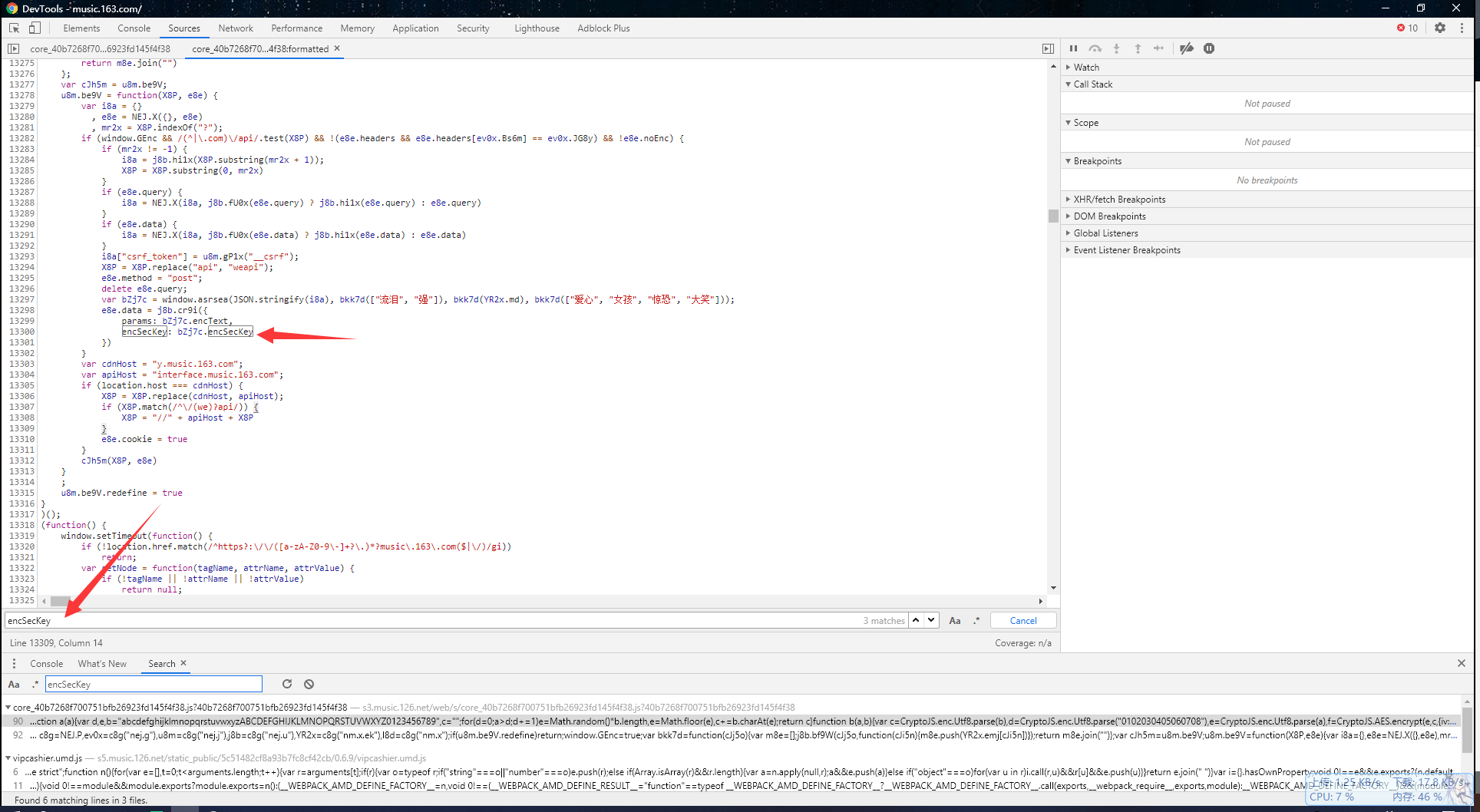This screenshot has height=812, width=1480.
Task: Open the Adblock Plus panel
Action: (x=603, y=28)
